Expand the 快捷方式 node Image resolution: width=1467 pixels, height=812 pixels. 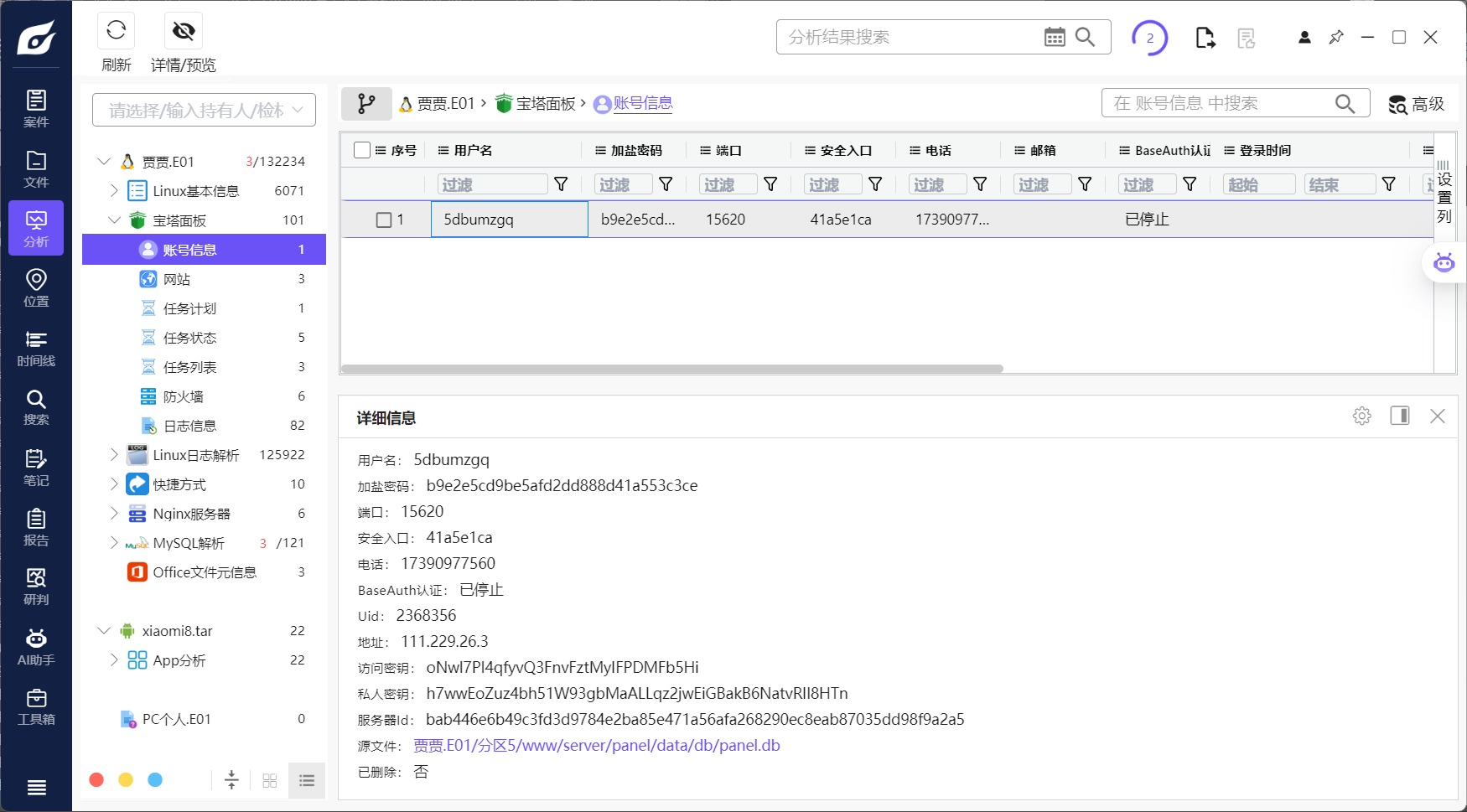(x=114, y=484)
